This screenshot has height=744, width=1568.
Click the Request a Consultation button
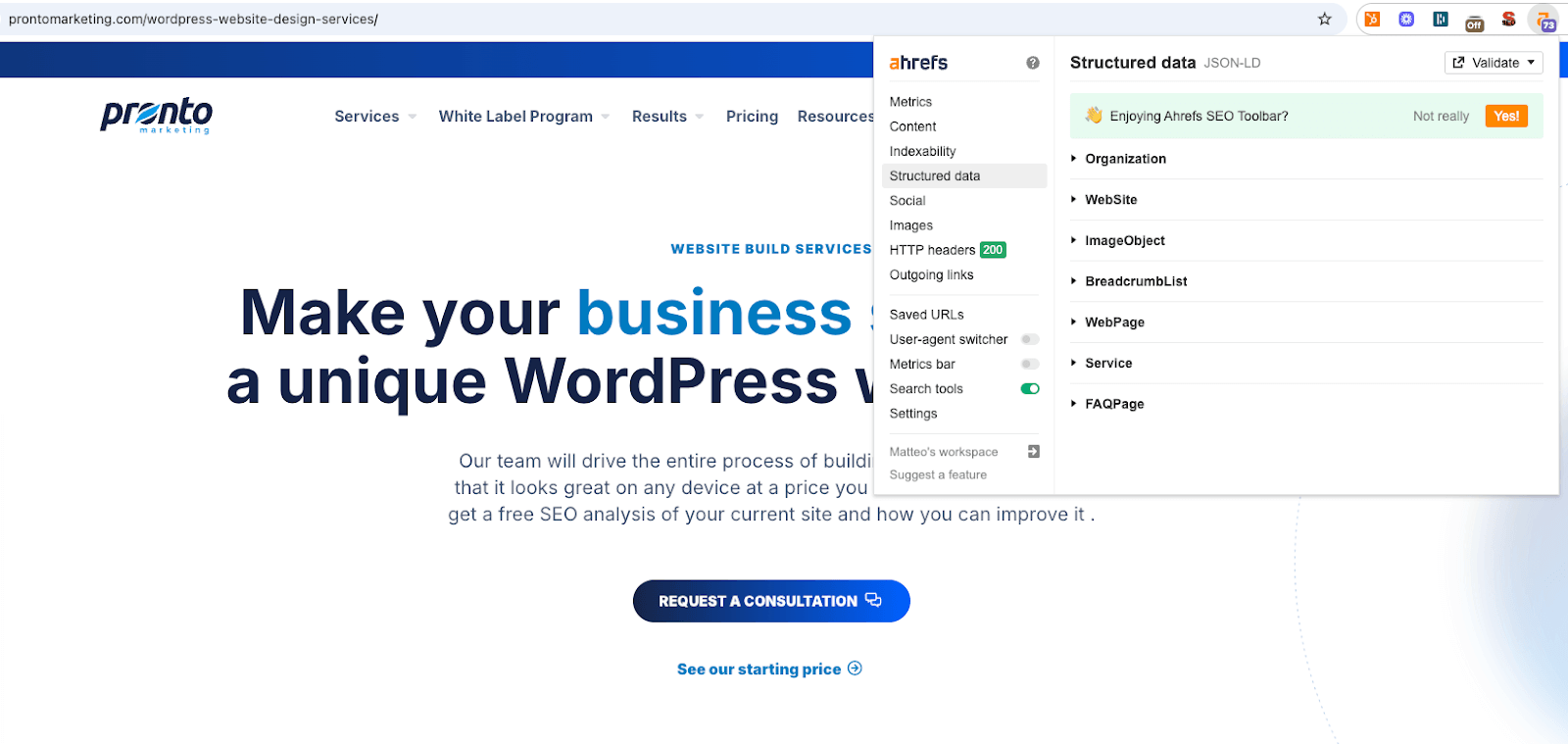pos(771,601)
